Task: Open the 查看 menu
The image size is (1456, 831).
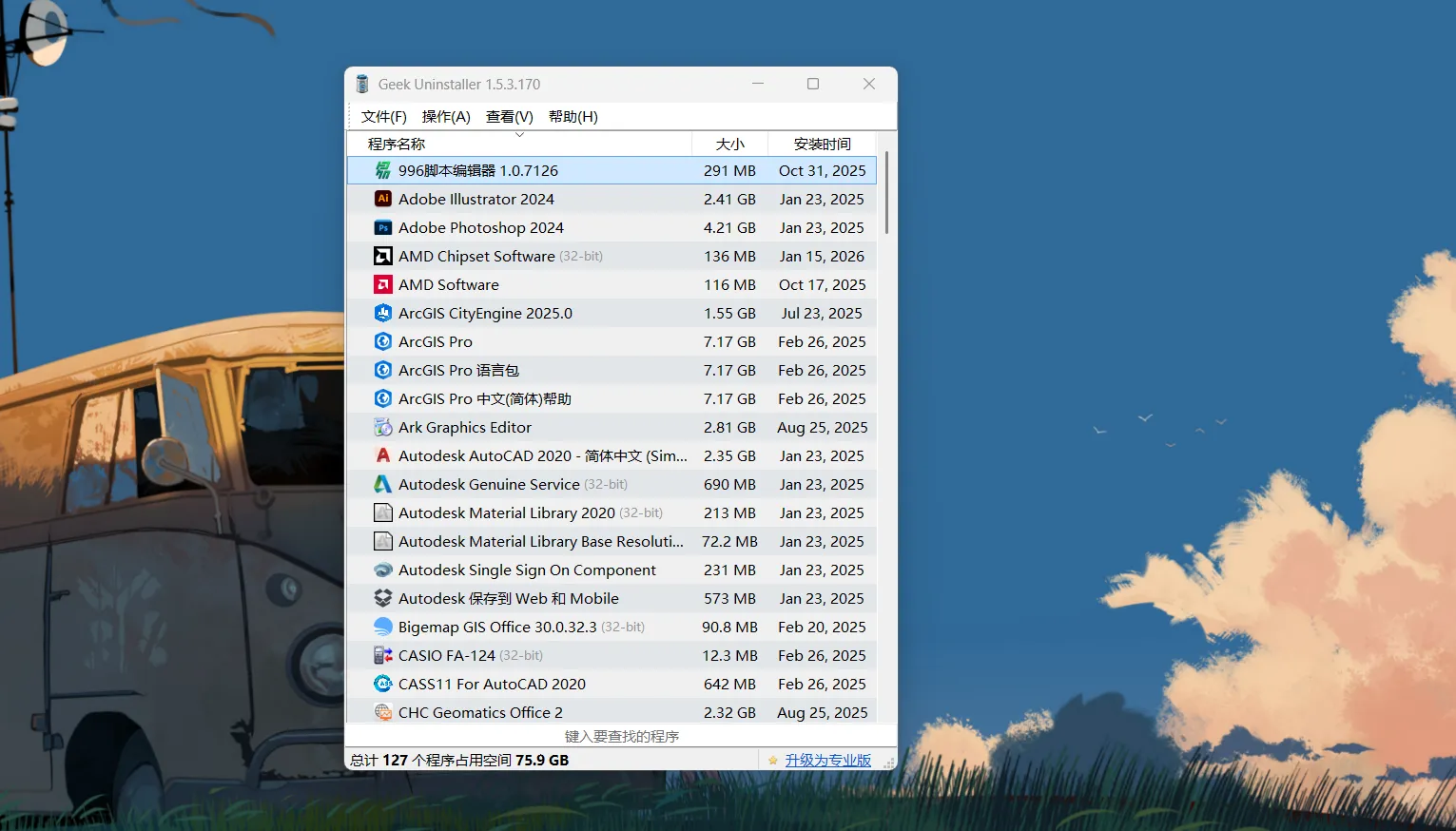Action: pyautogui.click(x=509, y=116)
